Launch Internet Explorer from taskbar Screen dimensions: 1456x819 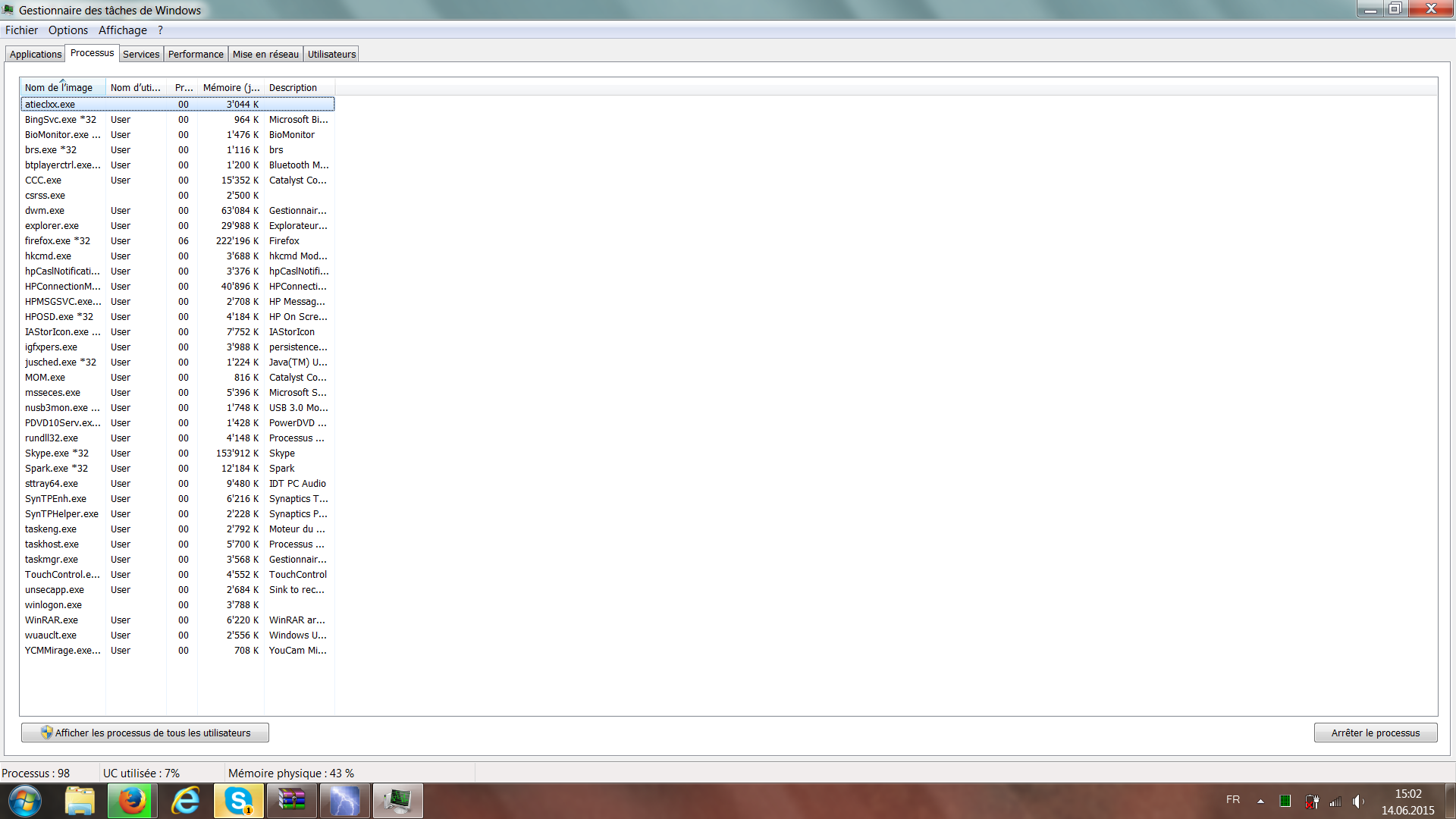[x=186, y=801]
